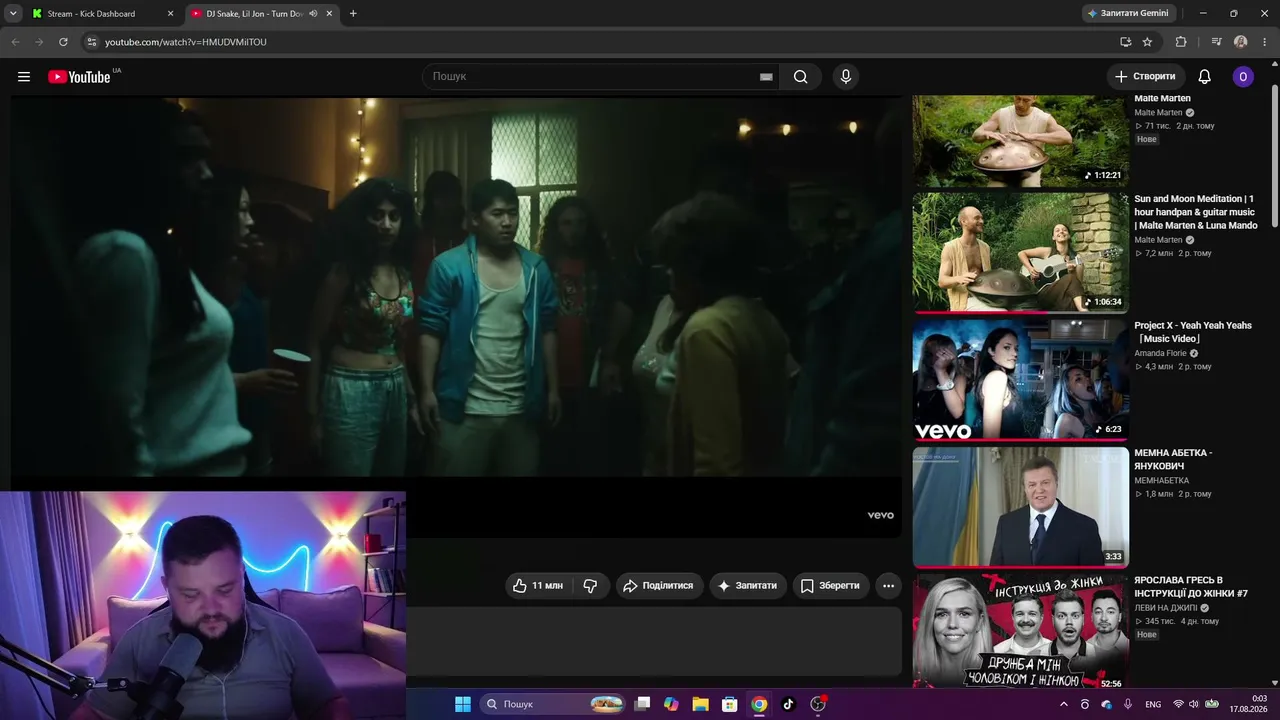The image size is (1280, 720).
Task: Open the YouTube guide hamburger menu
Action: tap(24, 77)
